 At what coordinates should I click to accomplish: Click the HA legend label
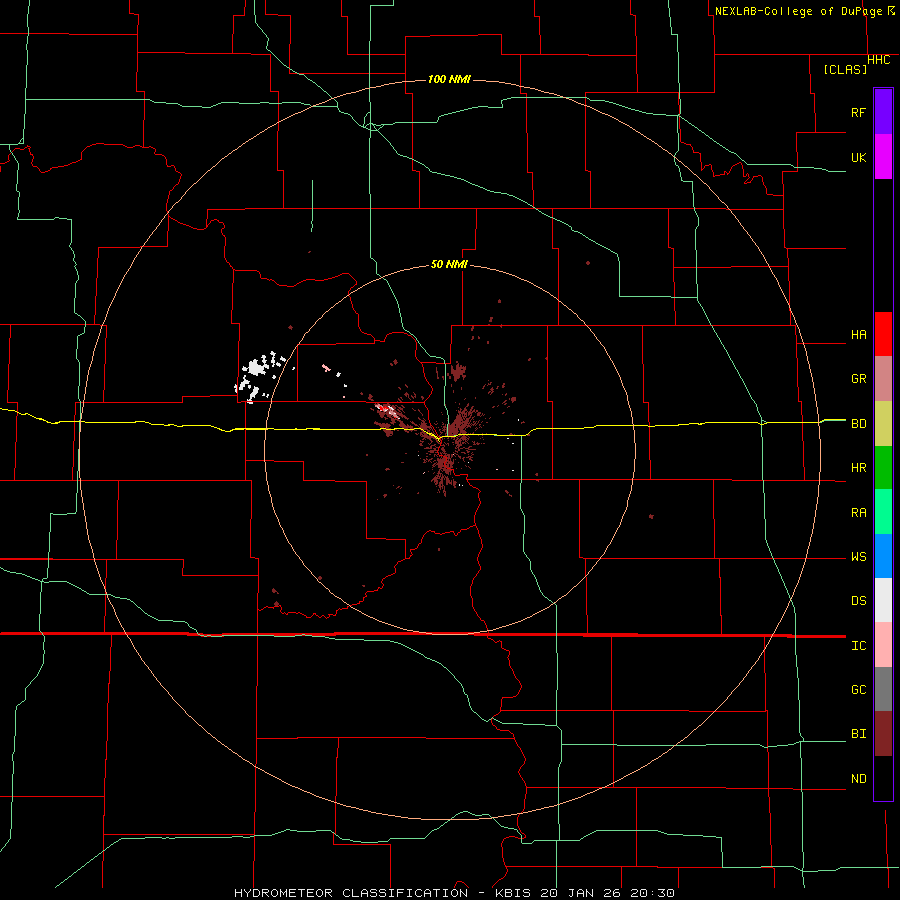tap(858, 334)
